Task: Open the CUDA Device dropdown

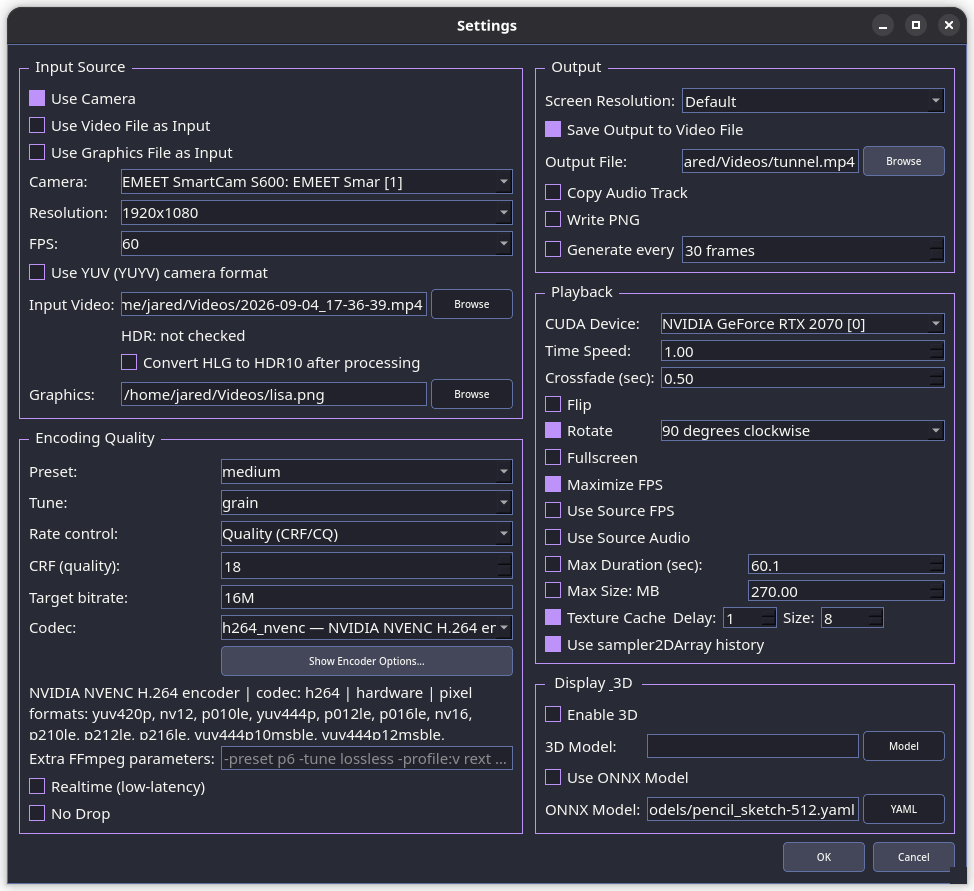Action: point(803,324)
